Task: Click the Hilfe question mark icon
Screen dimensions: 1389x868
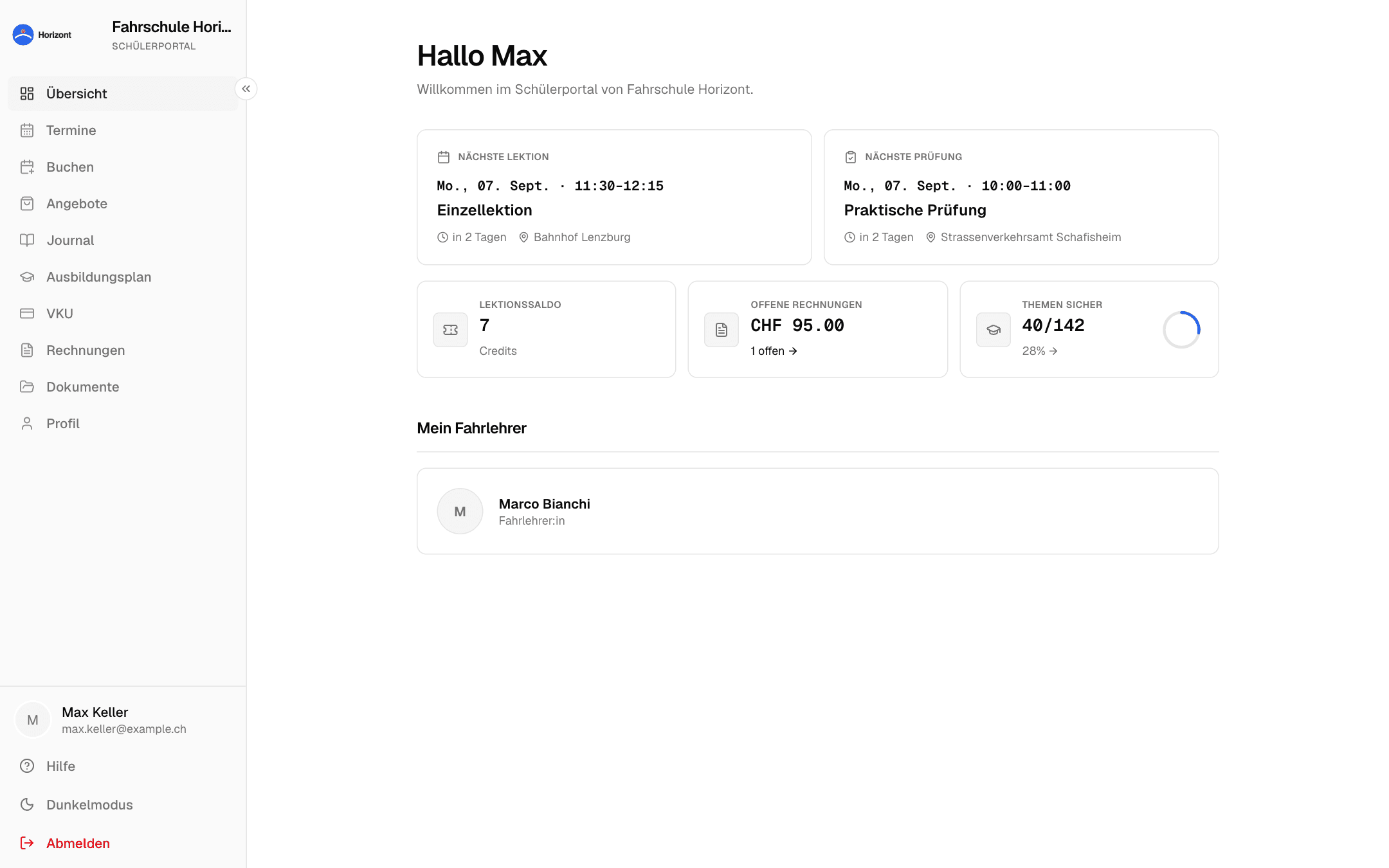Action: [x=27, y=766]
